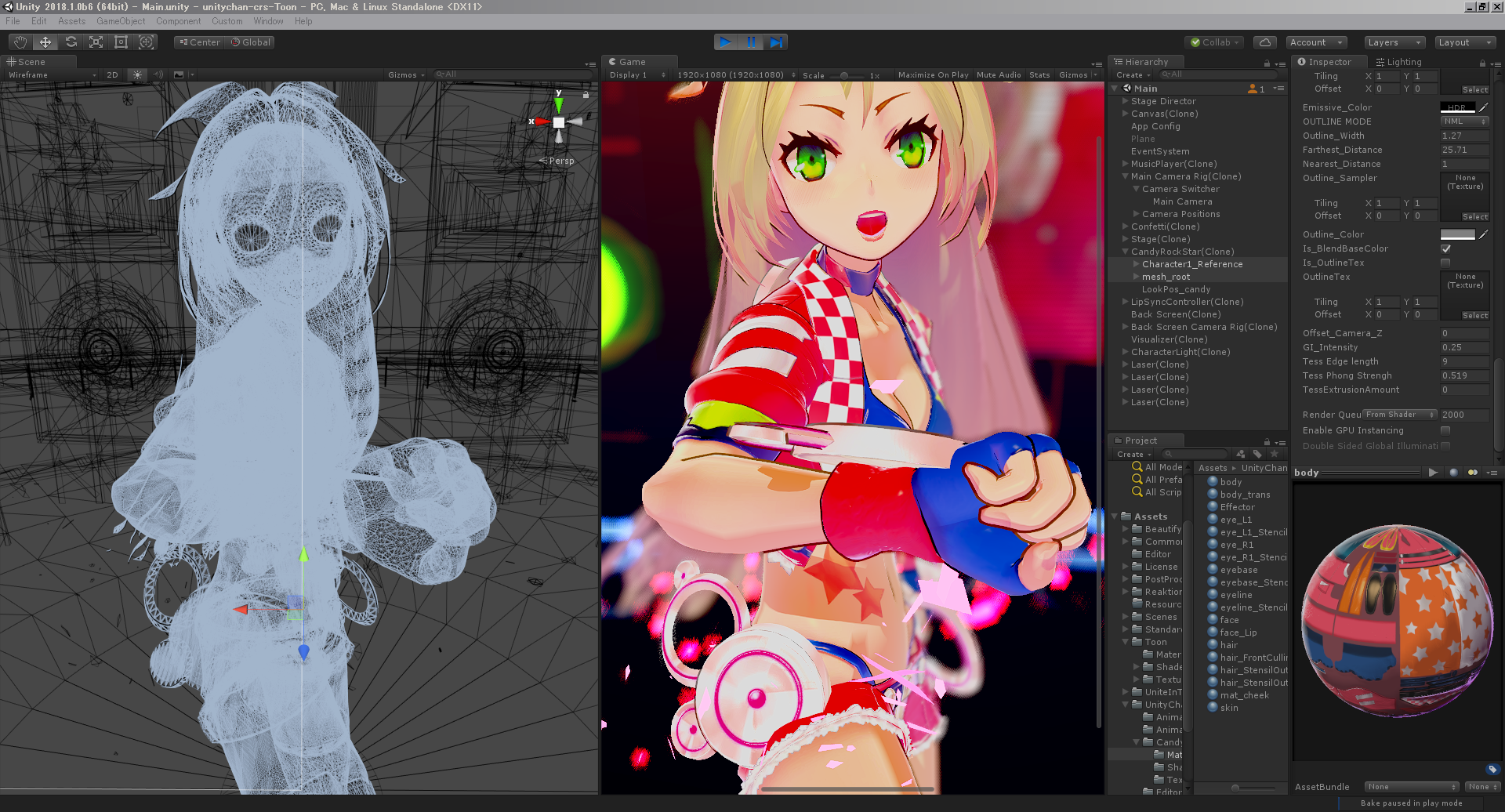Pick Outline_Color with eyedropper

pyautogui.click(x=1484, y=234)
